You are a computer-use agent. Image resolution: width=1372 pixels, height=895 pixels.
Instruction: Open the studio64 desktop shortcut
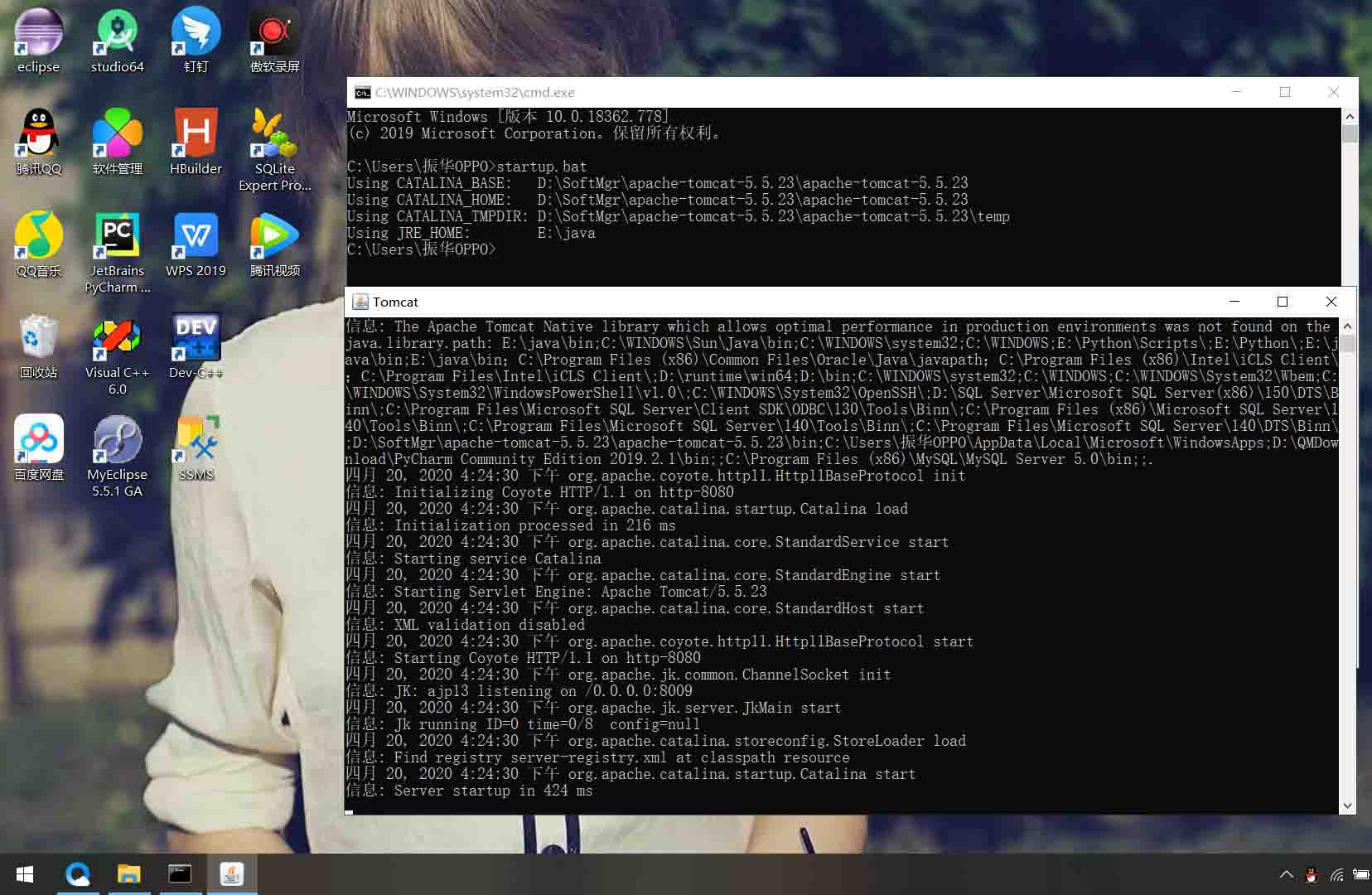(x=117, y=40)
